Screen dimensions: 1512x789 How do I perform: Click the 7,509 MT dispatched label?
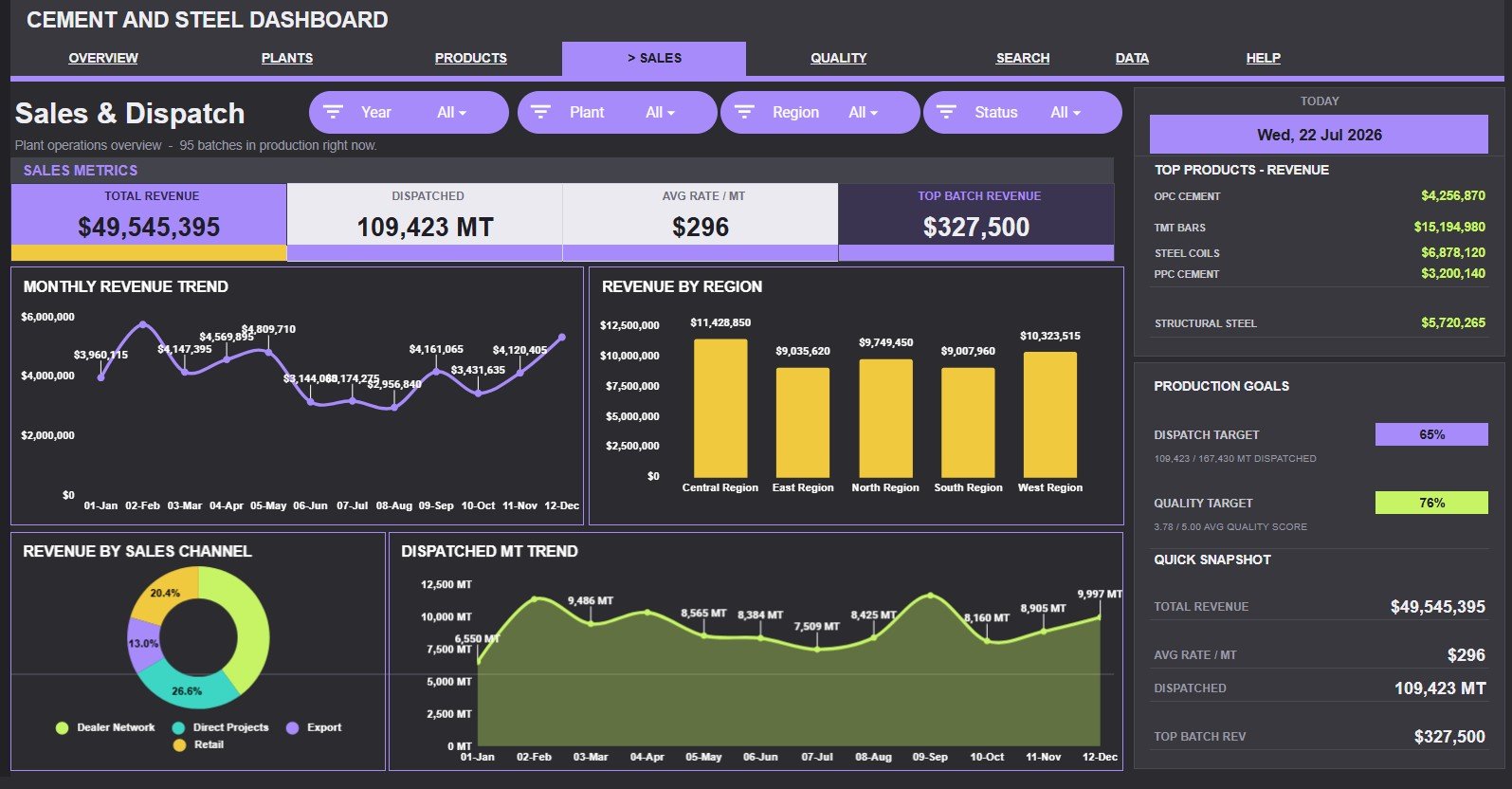pos(817,626)
